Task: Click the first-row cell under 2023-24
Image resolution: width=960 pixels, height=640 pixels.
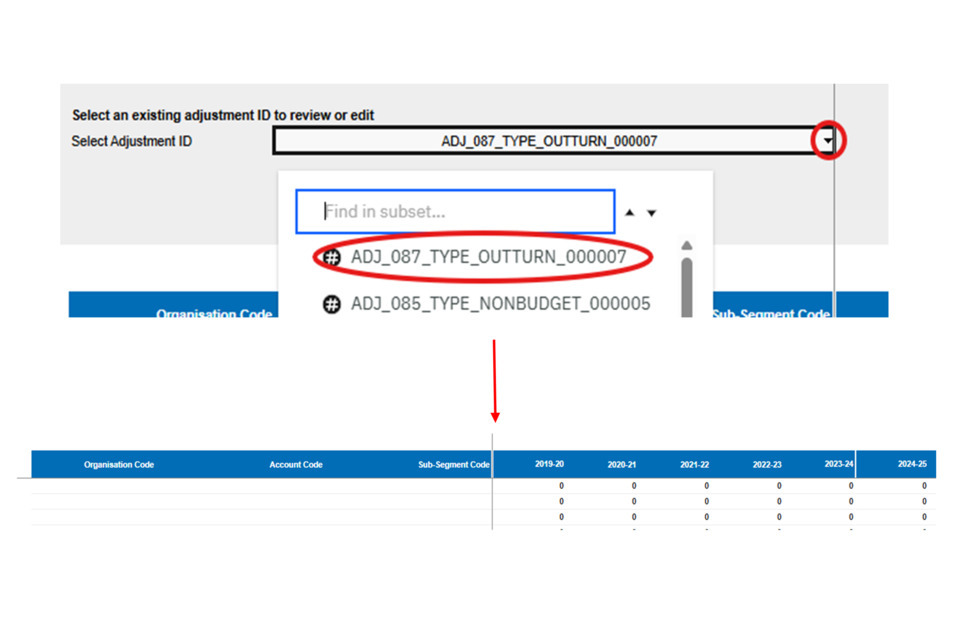Action: coord(838,486)
